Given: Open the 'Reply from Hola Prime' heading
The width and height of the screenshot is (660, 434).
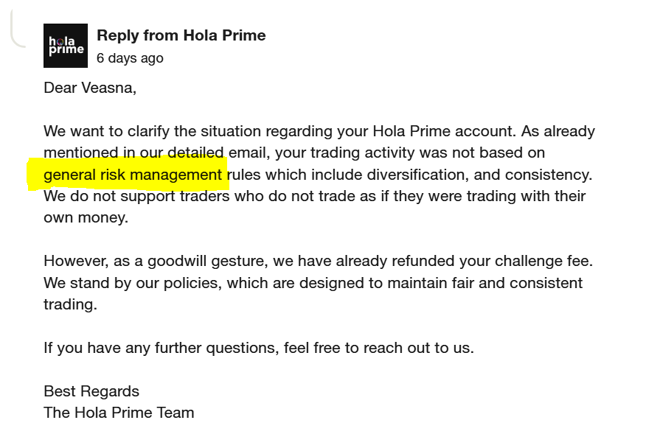Looking at the screenshot, I should (181, 35).
